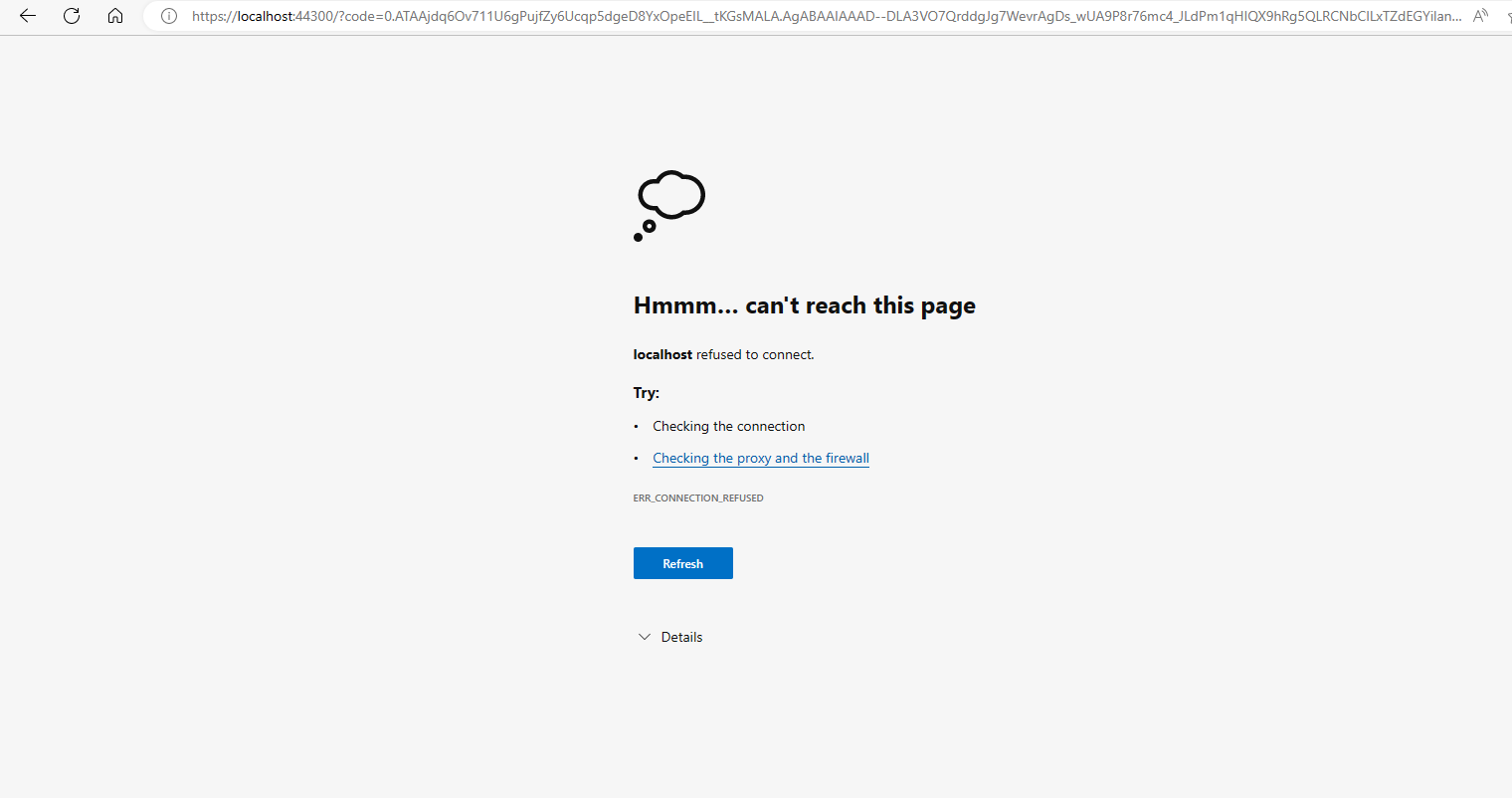Screen dimensions: 1512x798
Task: Expand the Details chevron arrow
Action: 644,637
